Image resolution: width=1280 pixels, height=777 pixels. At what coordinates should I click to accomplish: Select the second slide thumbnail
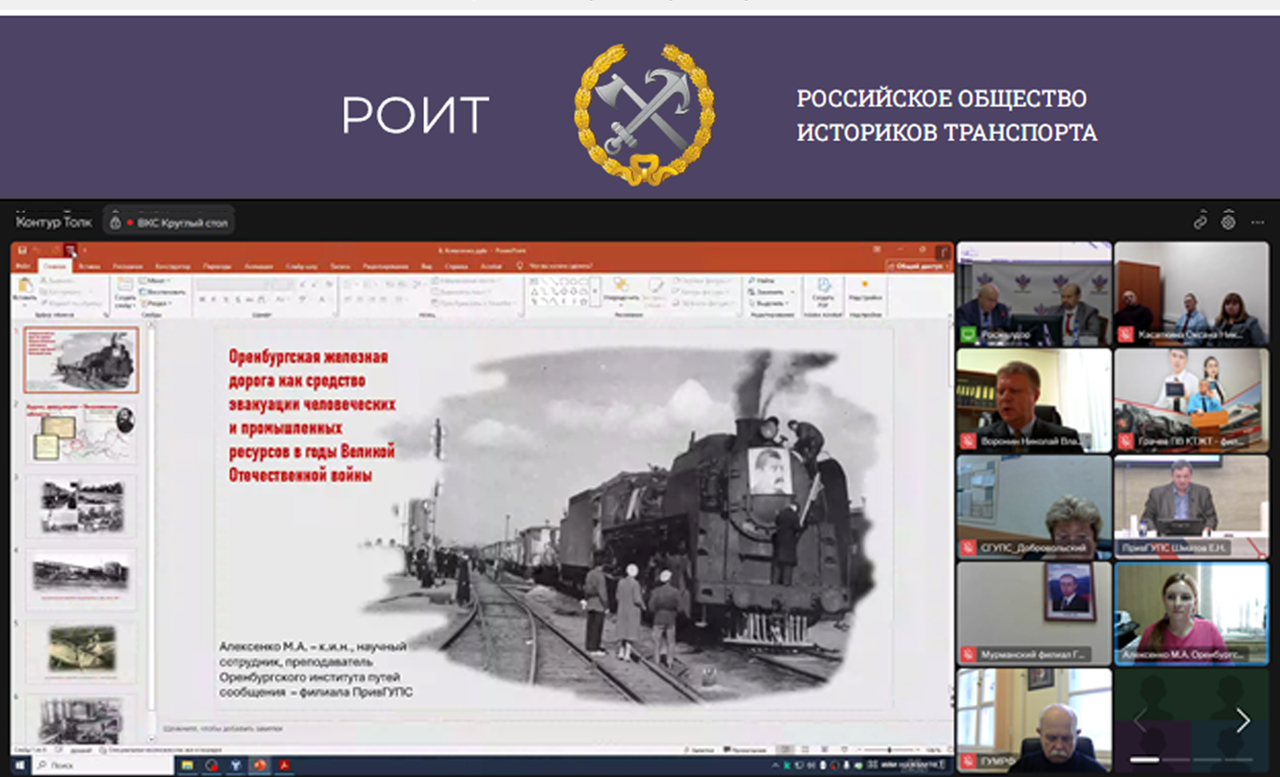coord(81,433)
